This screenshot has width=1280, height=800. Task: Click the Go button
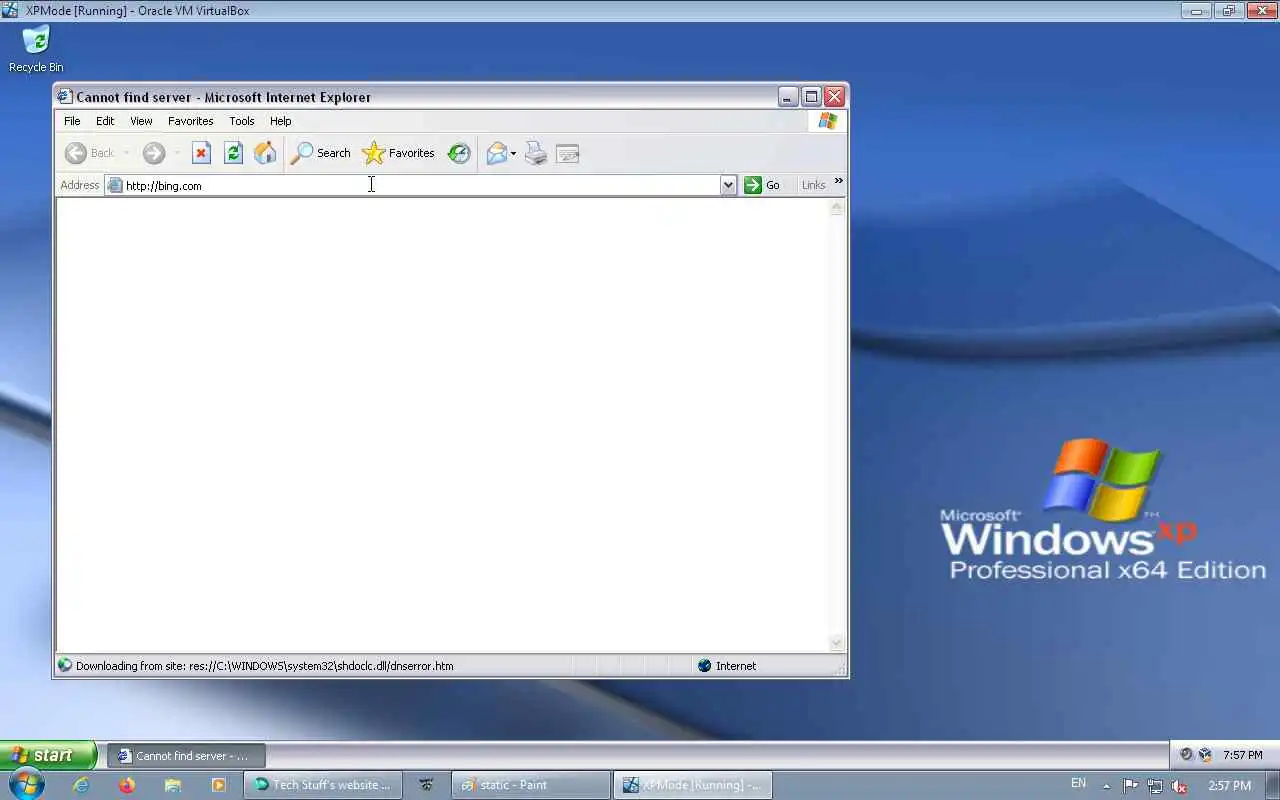[762, 185]
